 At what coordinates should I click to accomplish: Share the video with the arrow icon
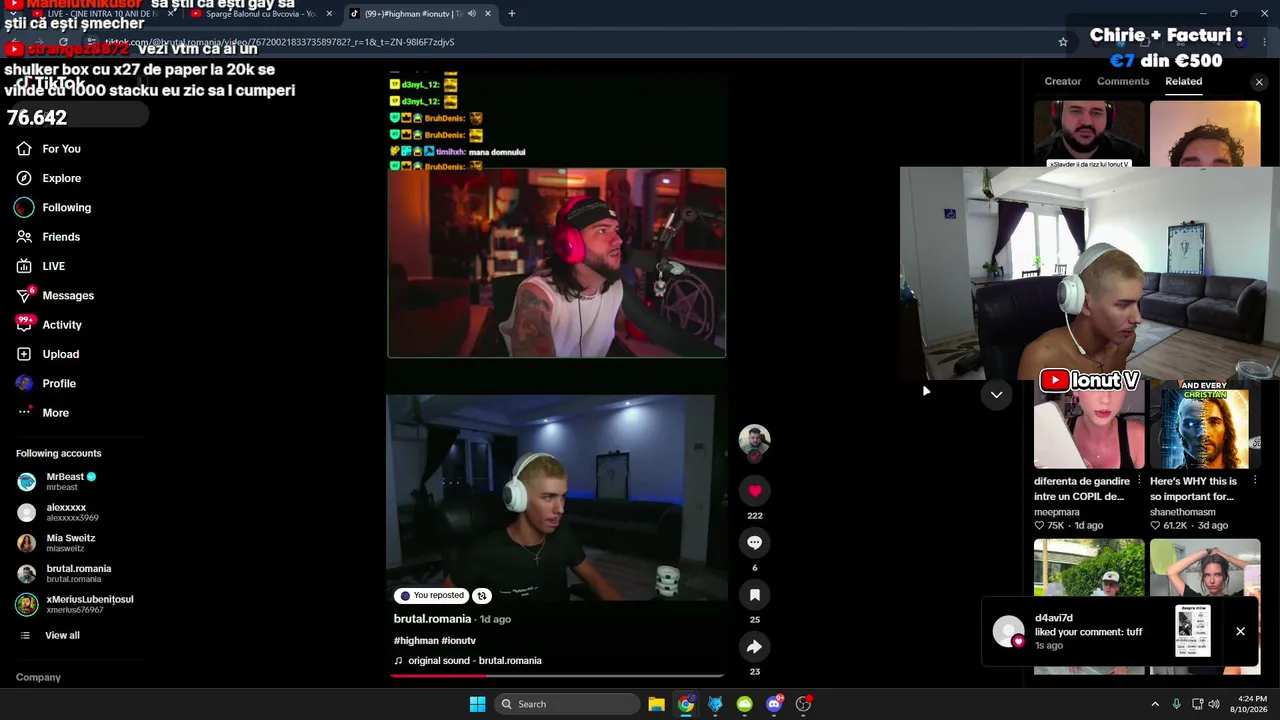[x=755, y=647]
